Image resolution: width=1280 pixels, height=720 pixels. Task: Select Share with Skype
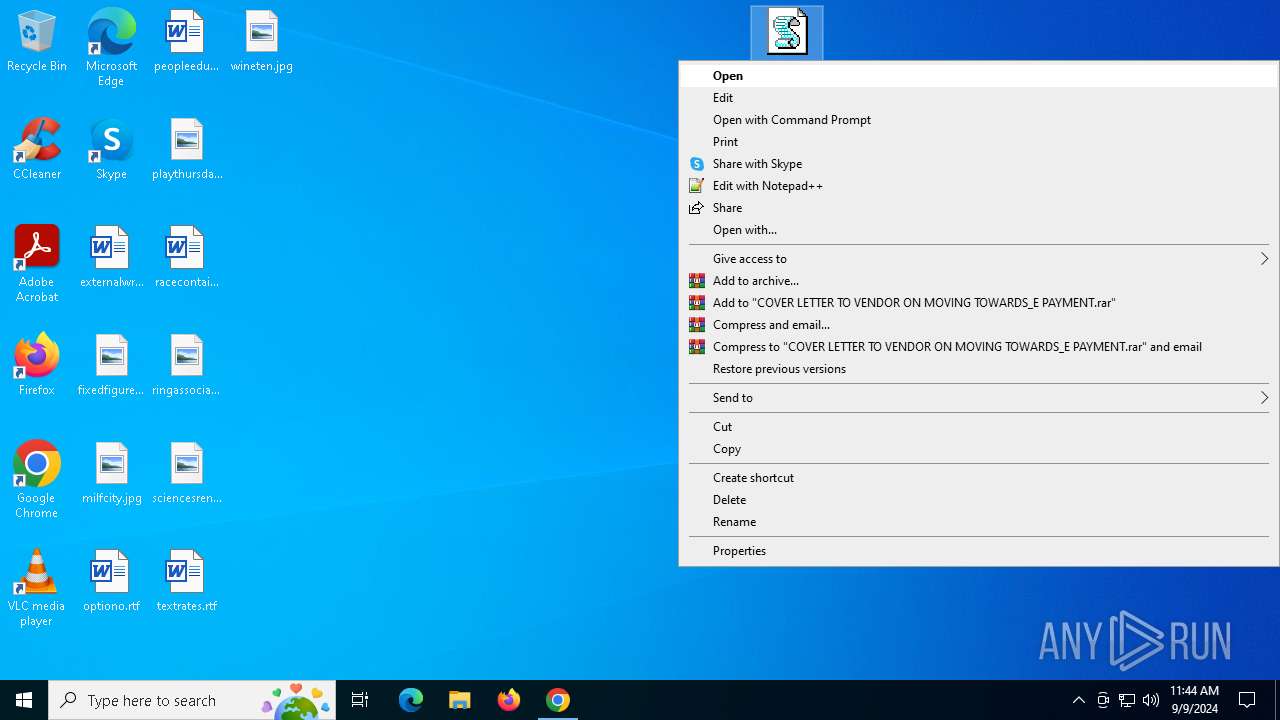click(x=979, y=164)
